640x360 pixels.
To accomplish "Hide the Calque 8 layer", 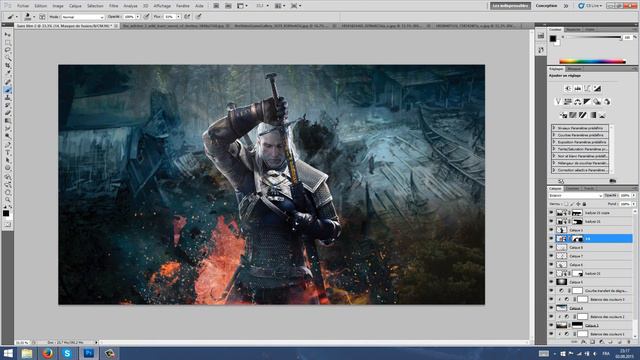I will [551, 247].
